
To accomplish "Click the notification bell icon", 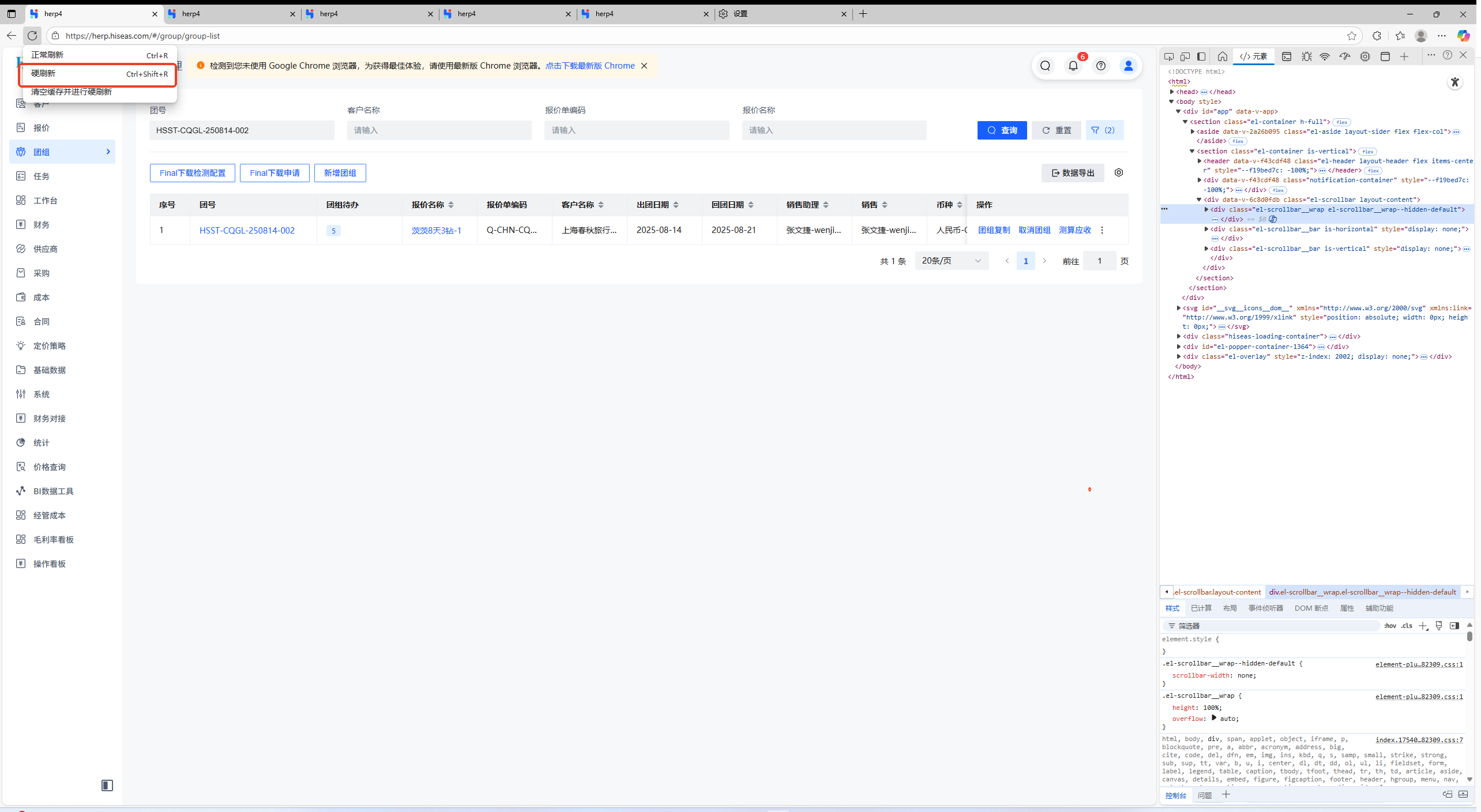I will pyautogui.click(x=1073, y=66).
